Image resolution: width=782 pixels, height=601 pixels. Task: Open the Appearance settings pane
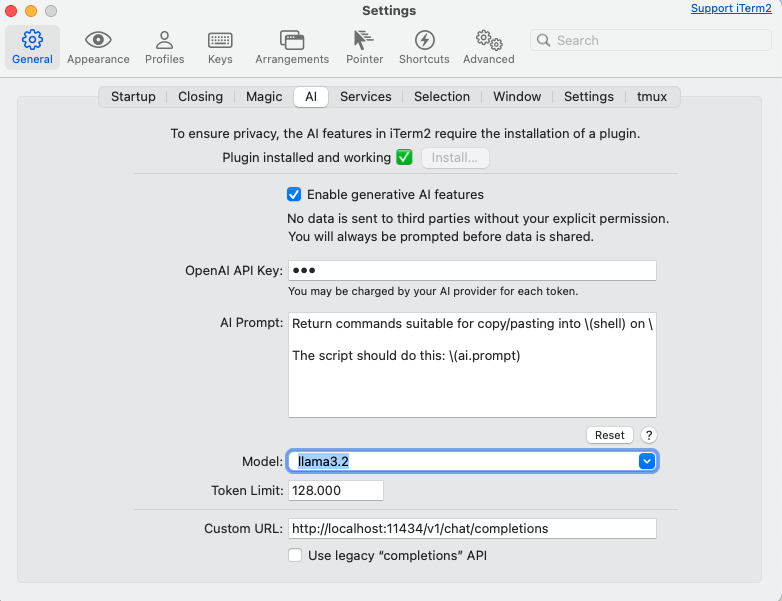point(98,47)
